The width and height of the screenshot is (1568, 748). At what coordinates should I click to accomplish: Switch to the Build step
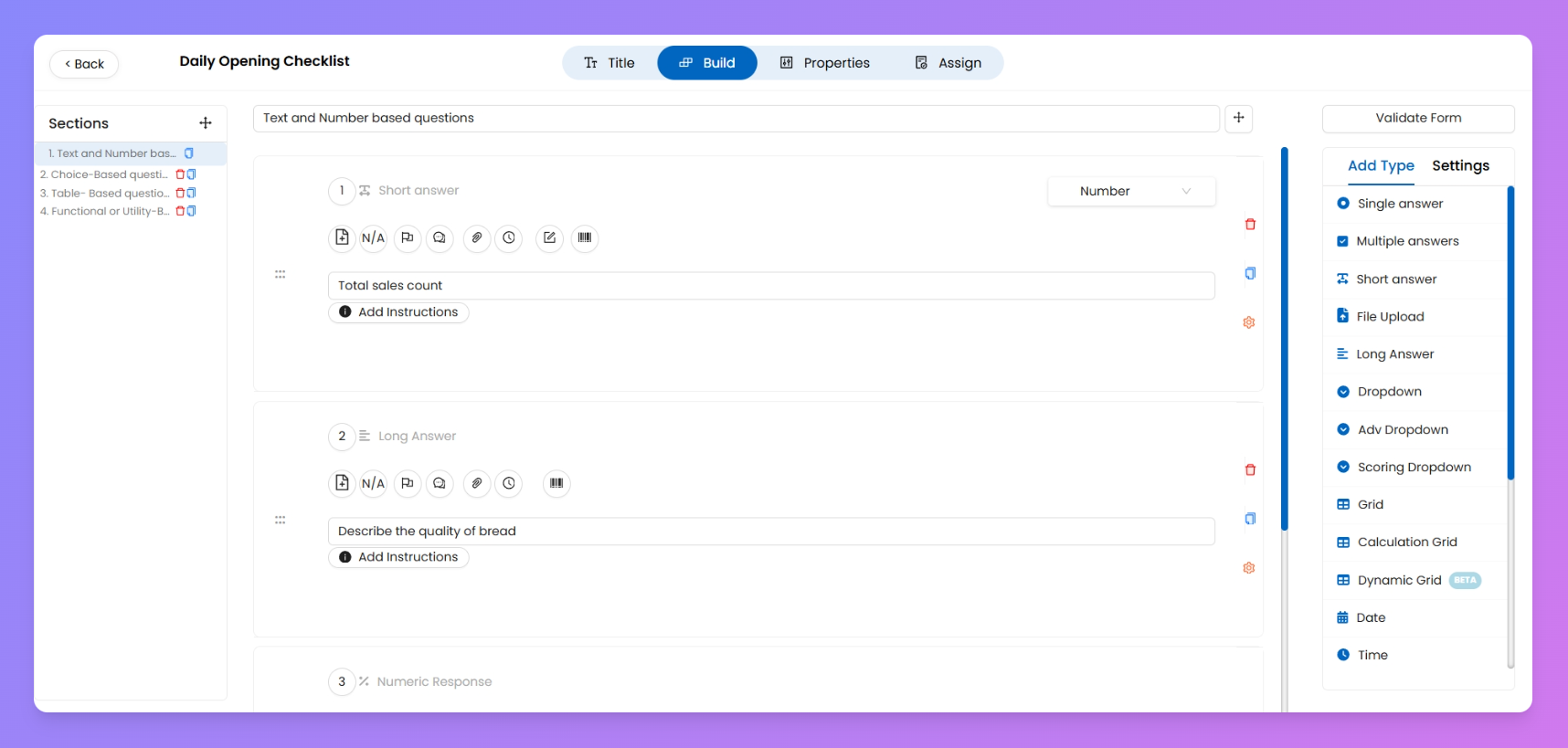[x=707, y=63]
